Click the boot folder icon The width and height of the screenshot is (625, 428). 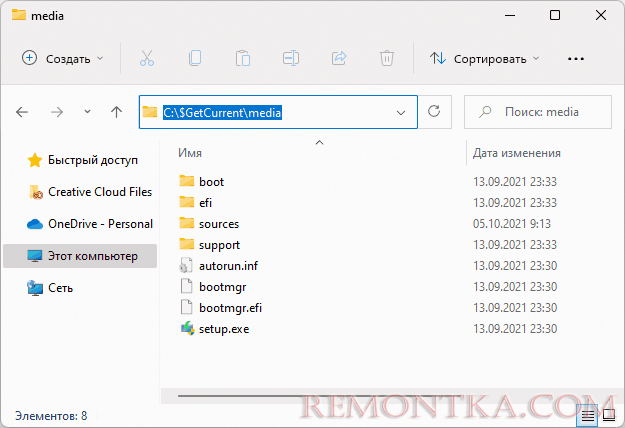tap(187, 181)
